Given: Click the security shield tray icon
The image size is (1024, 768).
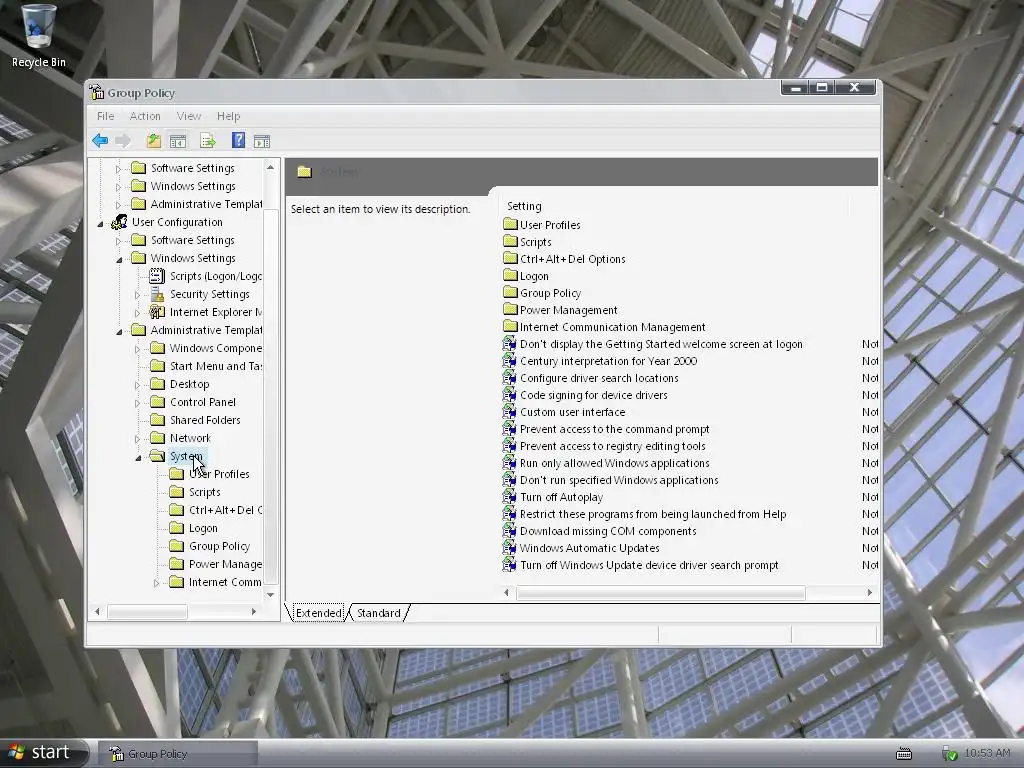Looking at the screenshot, I should pos(950,754).
